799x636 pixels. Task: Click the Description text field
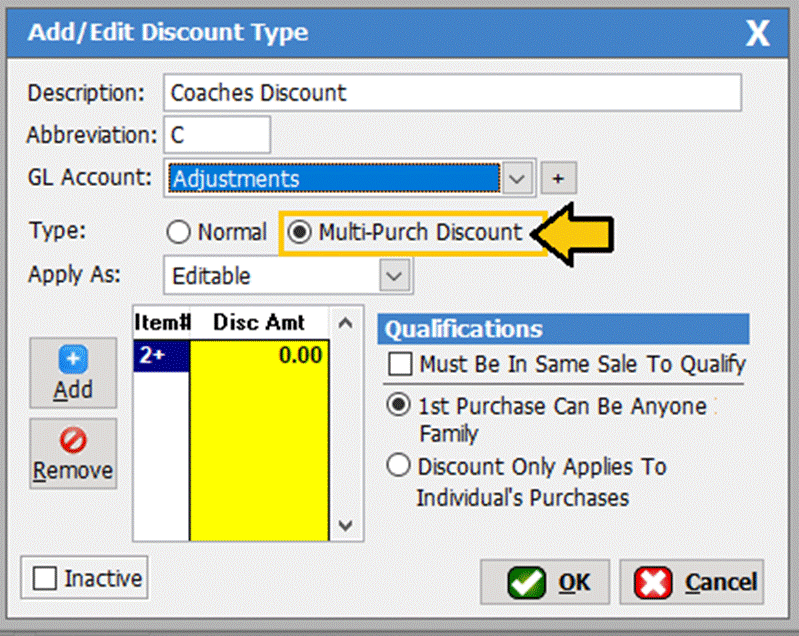(452, 93)
